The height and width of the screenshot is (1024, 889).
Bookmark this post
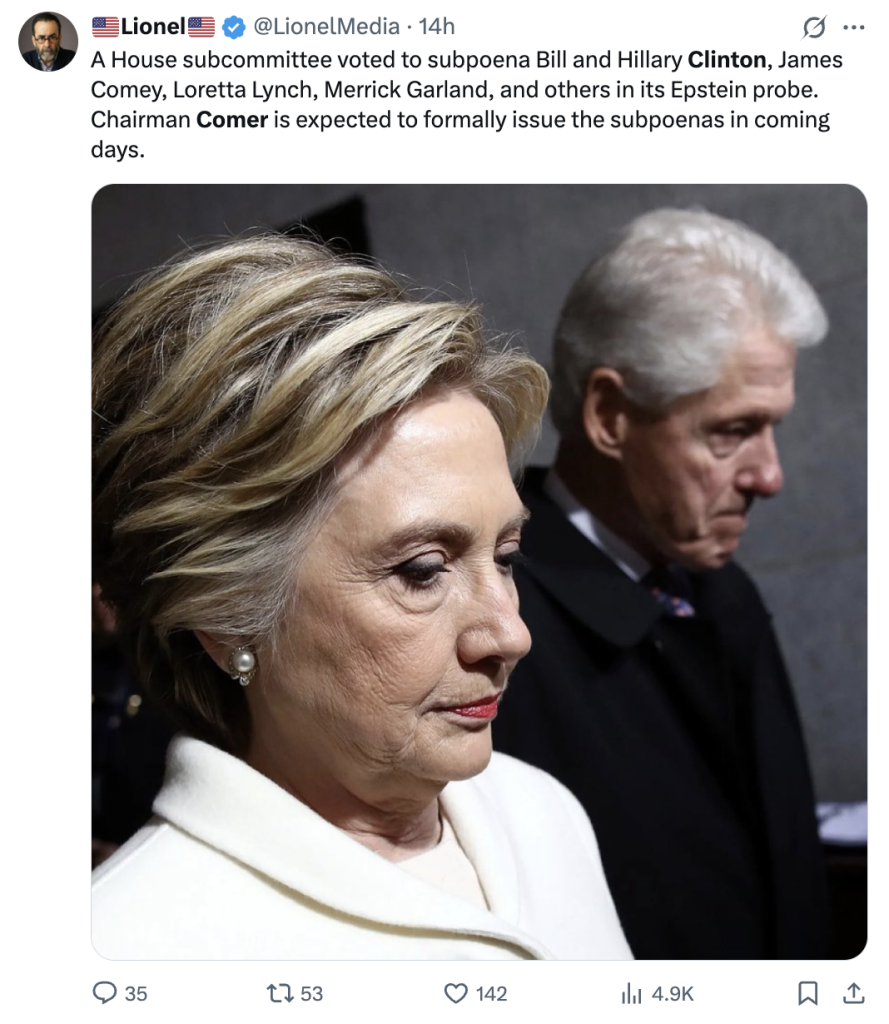click(x=808, y=993)
